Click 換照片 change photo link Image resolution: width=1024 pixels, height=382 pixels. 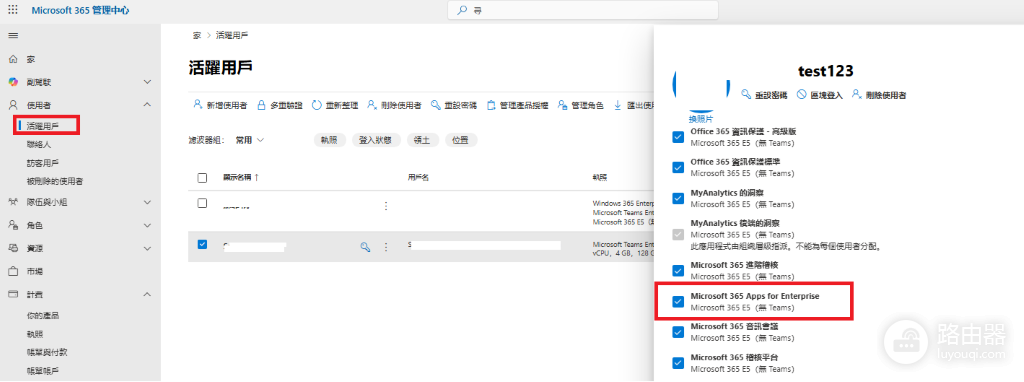[x=701, y=119]
